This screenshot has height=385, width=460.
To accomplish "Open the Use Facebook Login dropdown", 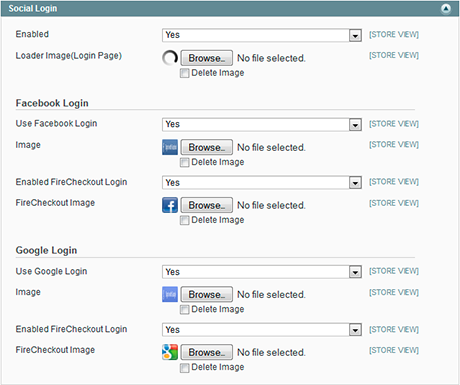I will (262, 124).
